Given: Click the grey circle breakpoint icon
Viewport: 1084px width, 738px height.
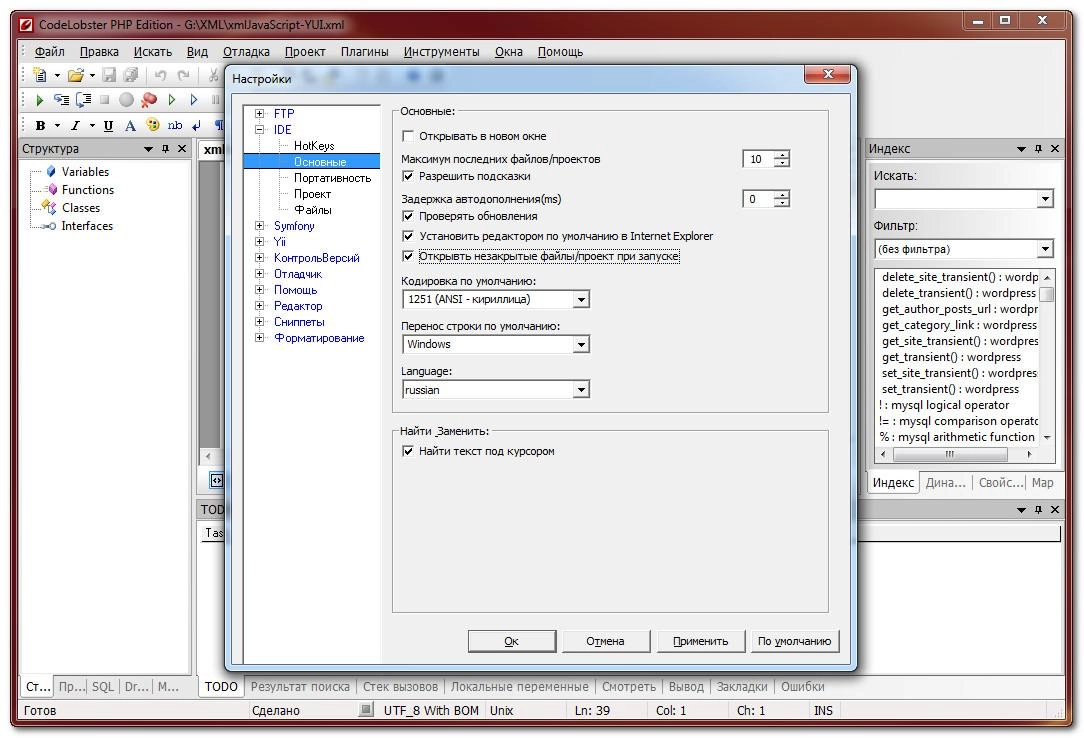Looking at the screenshot, I should point(126,100).
